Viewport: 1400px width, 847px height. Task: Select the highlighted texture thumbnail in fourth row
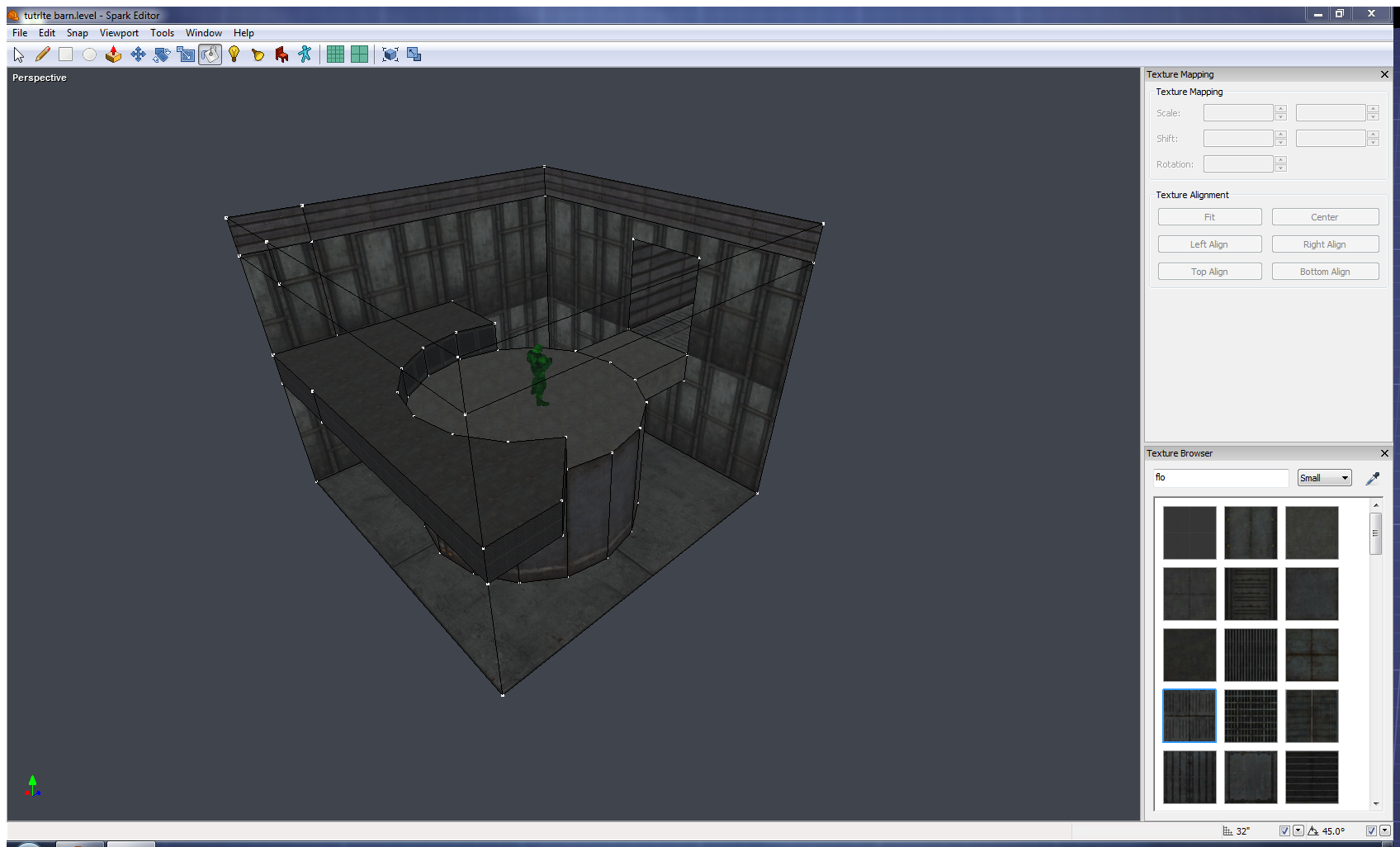point(1190,716)
